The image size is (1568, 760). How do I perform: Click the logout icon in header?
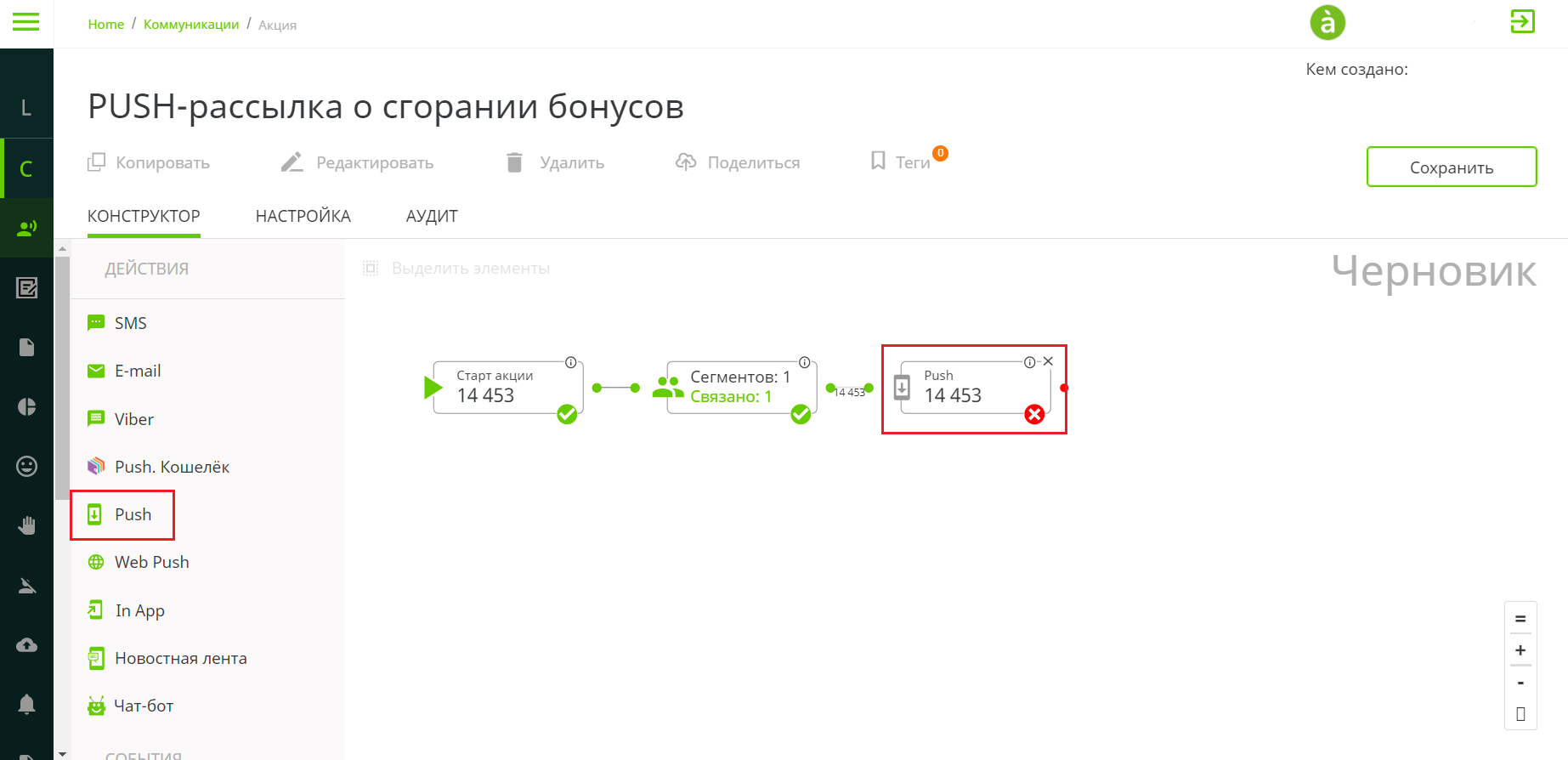coord(1522,21)
